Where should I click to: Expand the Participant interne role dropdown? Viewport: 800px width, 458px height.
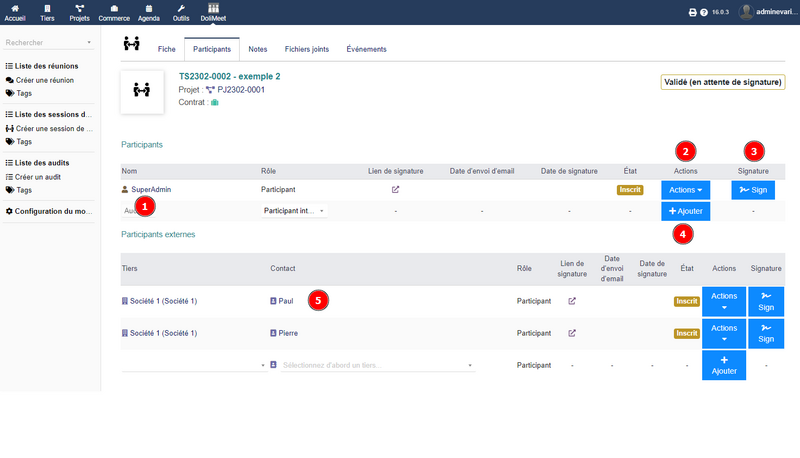pyautogui.click(x=293, y=211)
